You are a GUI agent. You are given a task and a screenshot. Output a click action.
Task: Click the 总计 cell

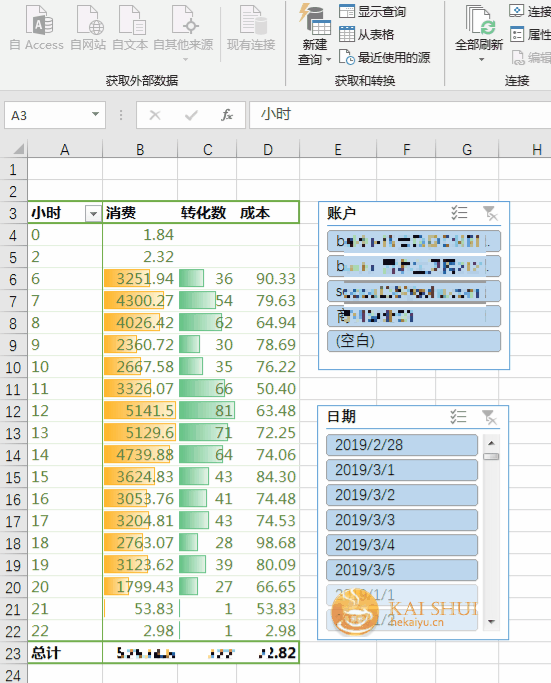pyautogui.click(x=65, y=653)
